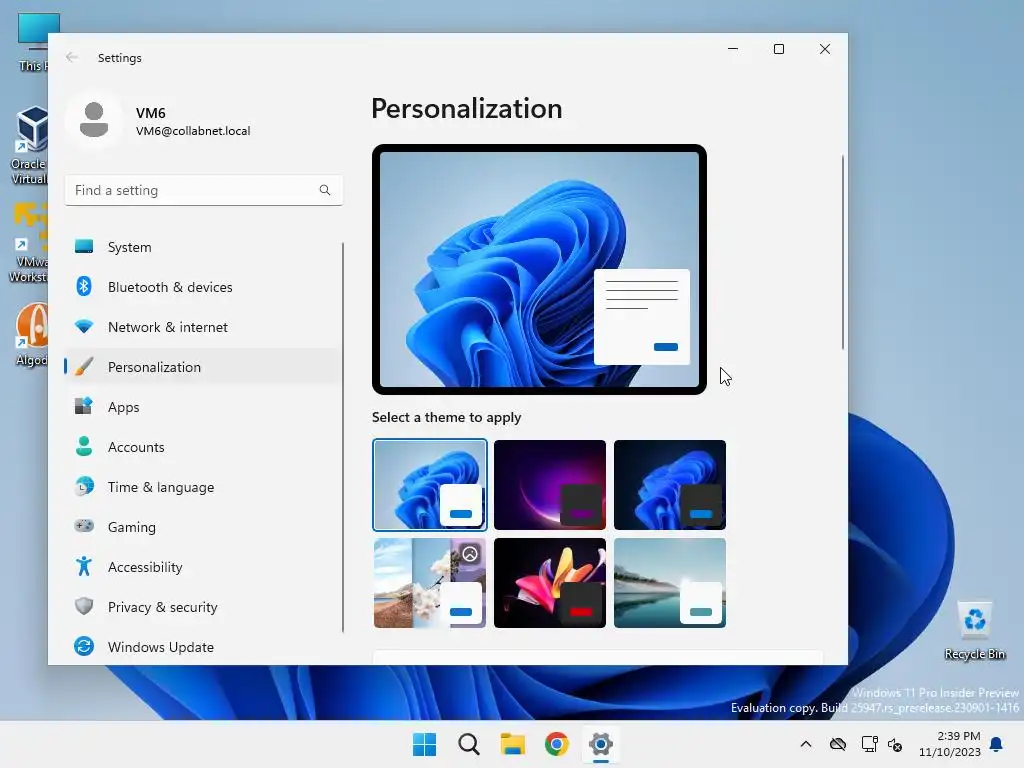
Task: Click the Privacy shield icon
Action: pyautogui.click(x=84, y=606)
